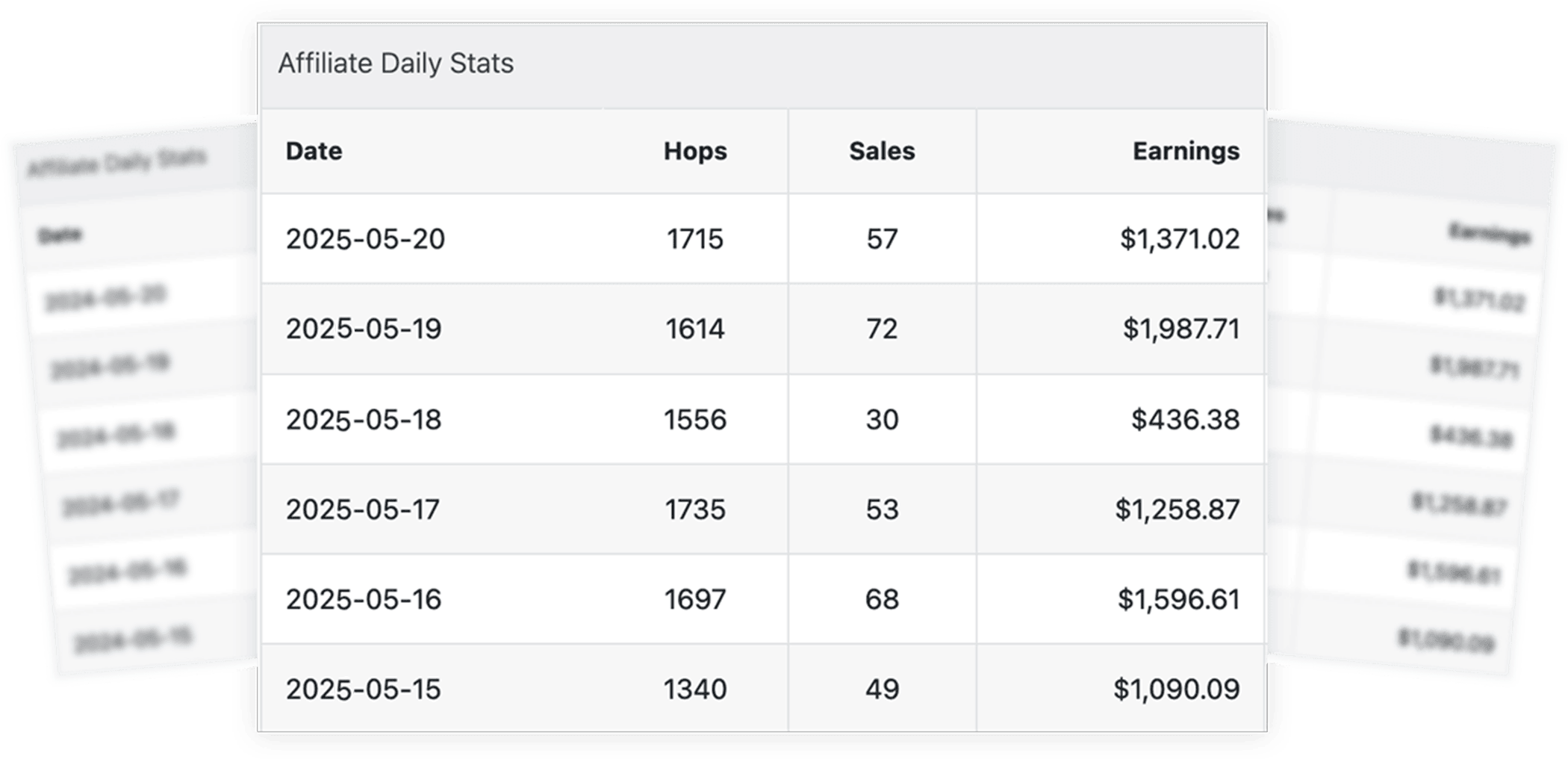Screen dimensions: 1568x759
Task: Click the $1,371.02 earnings cell
Action: [1179, 239]
